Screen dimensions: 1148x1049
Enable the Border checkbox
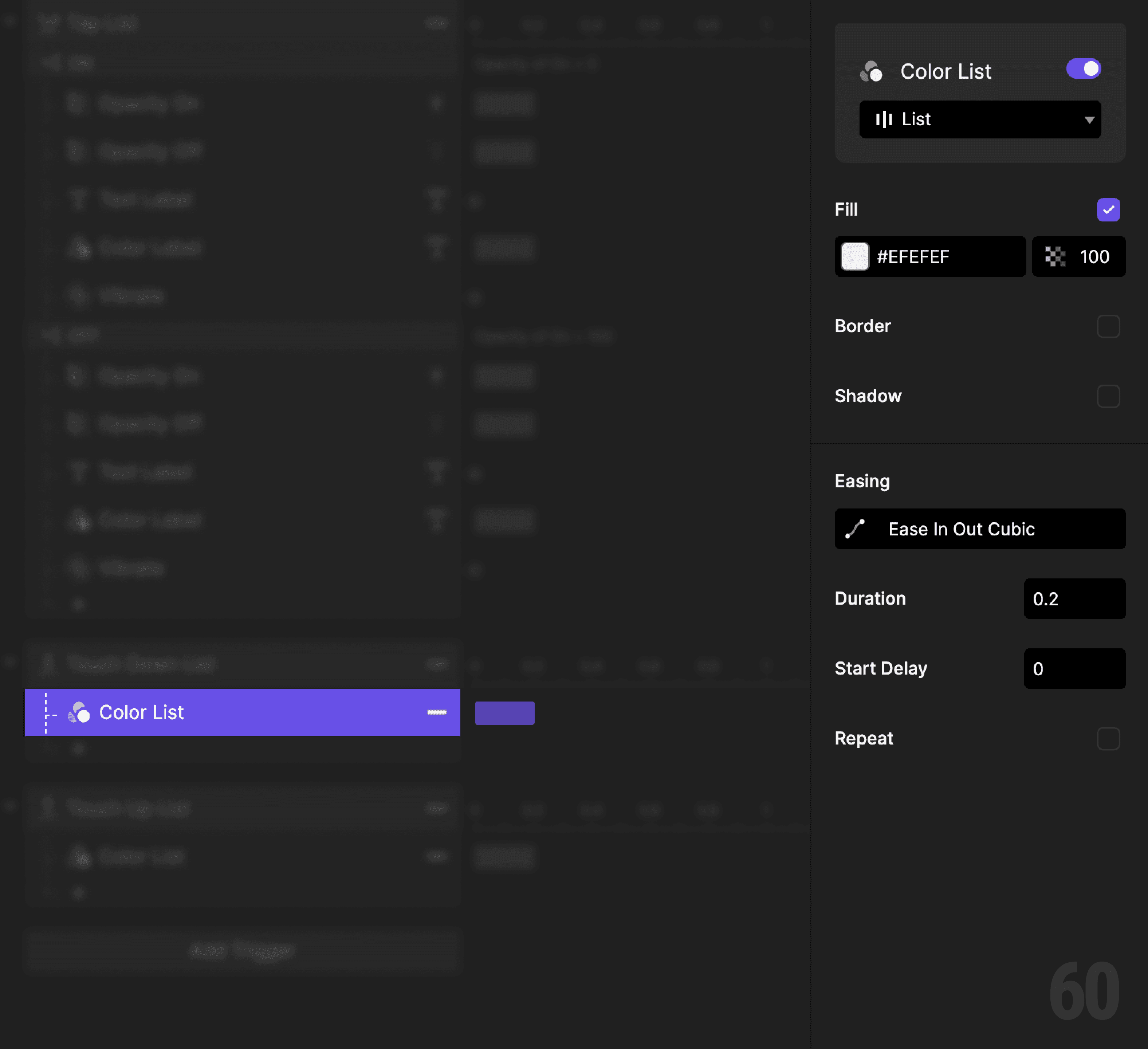tap(1108, 326)
